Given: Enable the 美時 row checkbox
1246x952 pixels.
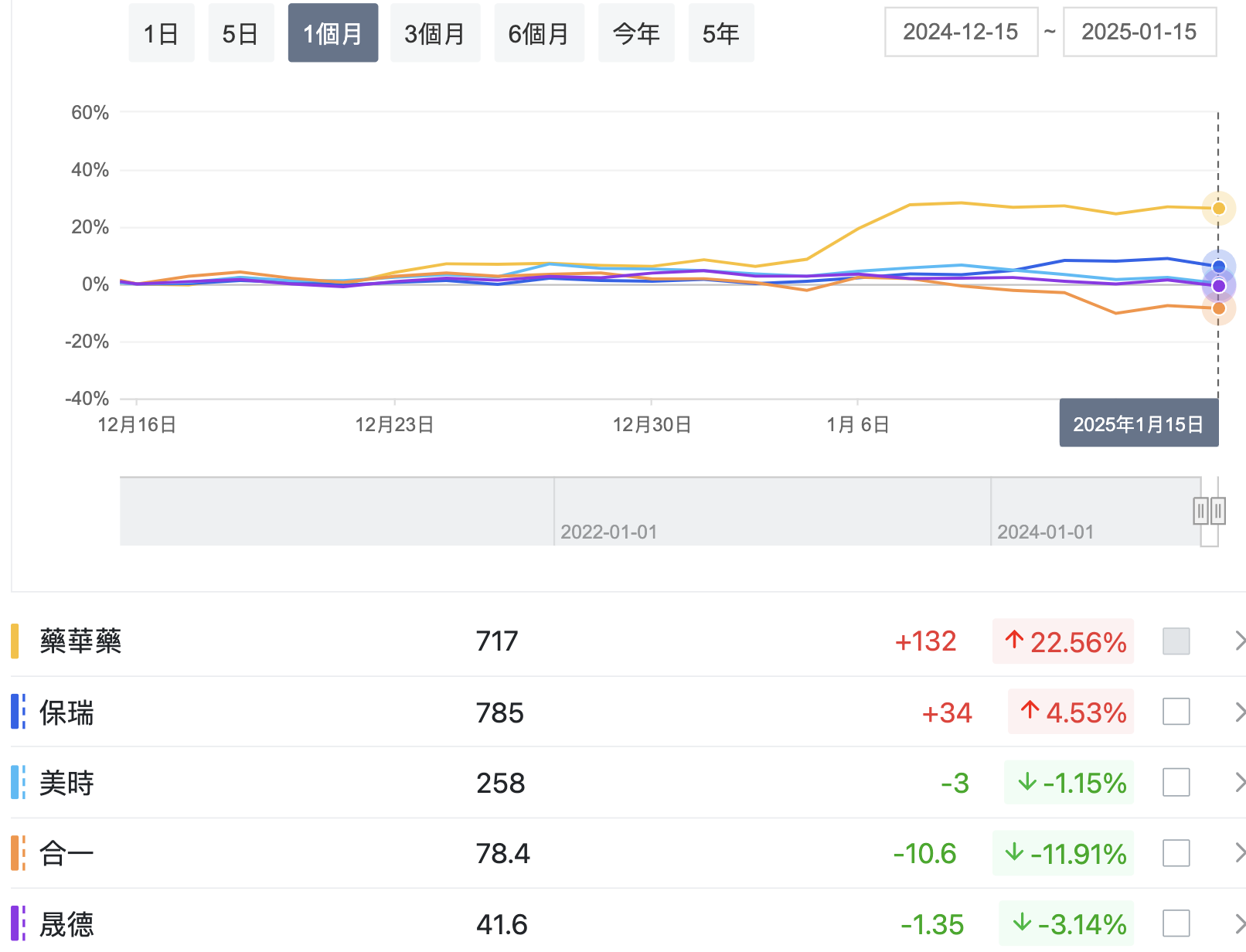Looking at the screenshot, I should tap(1175, 782).
